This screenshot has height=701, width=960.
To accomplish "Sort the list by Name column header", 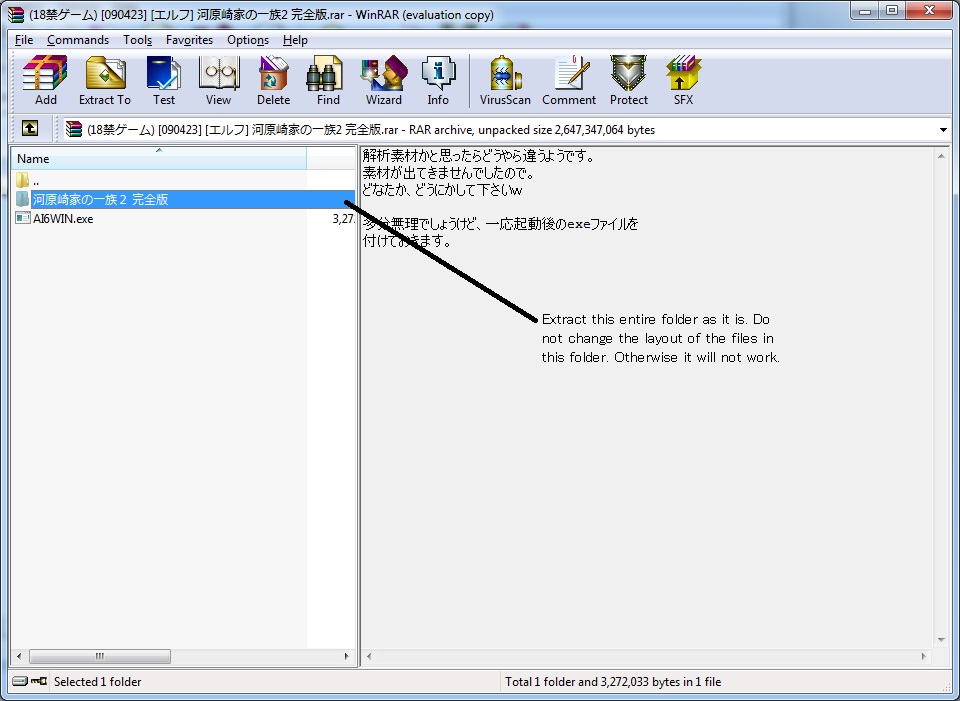I will [x=159, y=159].
